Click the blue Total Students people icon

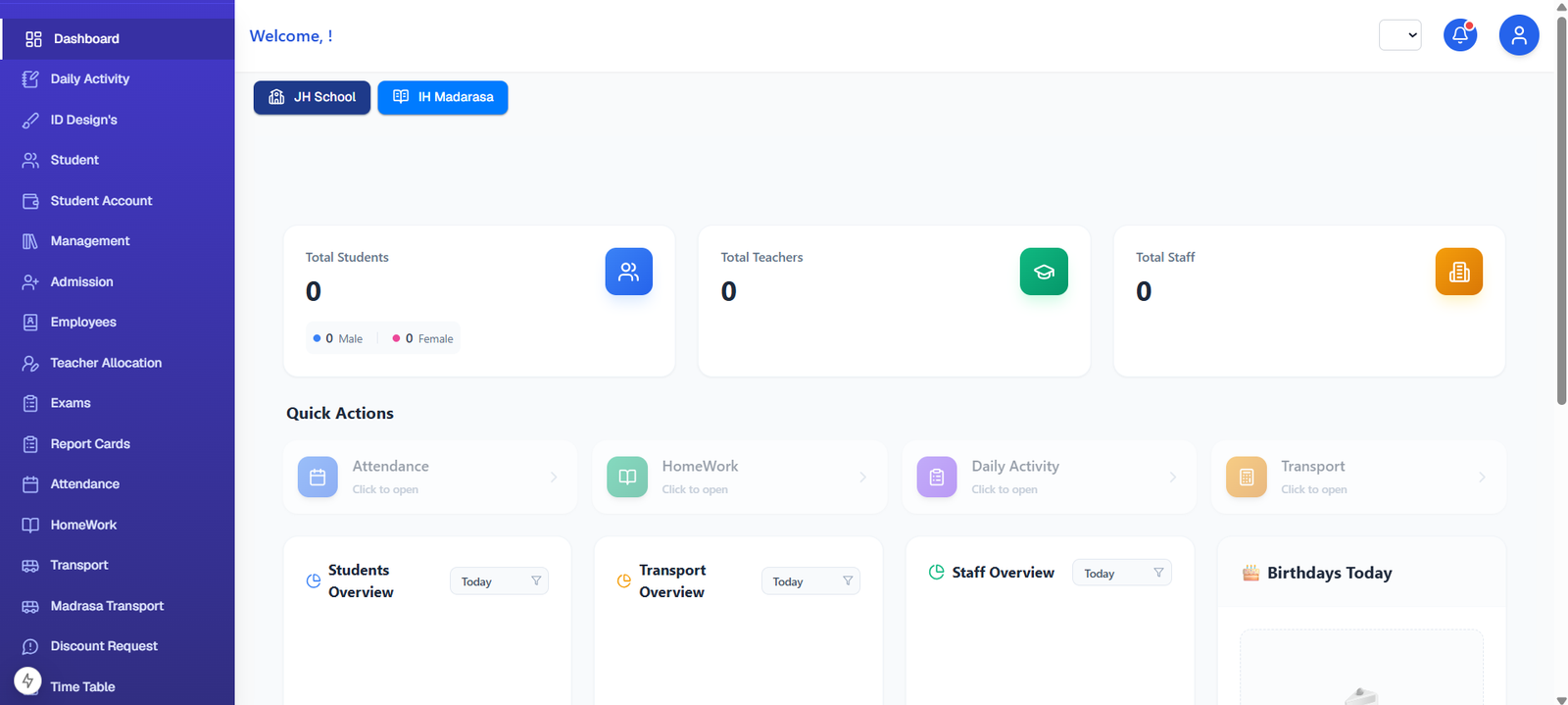coord(629,272)
